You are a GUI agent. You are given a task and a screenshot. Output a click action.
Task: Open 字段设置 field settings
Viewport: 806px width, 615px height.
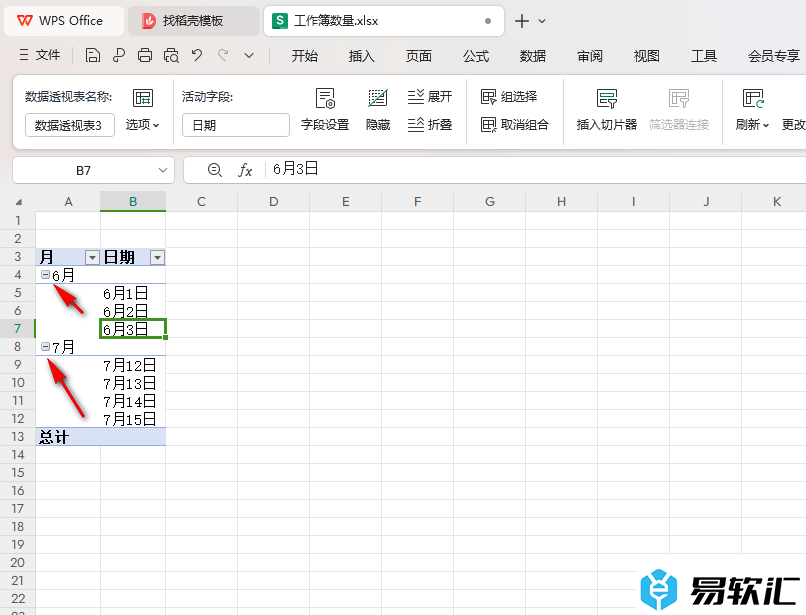[325, 110]
